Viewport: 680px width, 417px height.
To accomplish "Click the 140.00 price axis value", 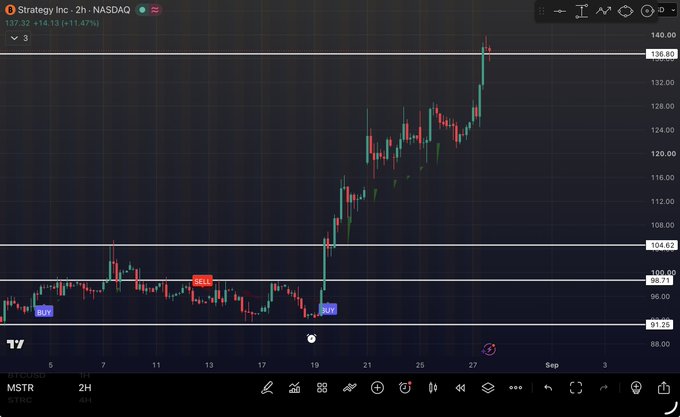I will coord(663,35).
